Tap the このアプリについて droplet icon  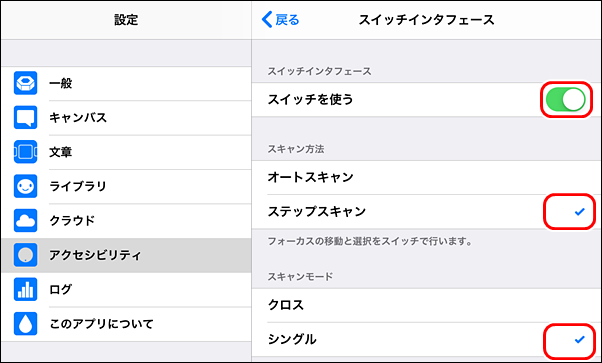pyautogui.click(x=25, y=323)
